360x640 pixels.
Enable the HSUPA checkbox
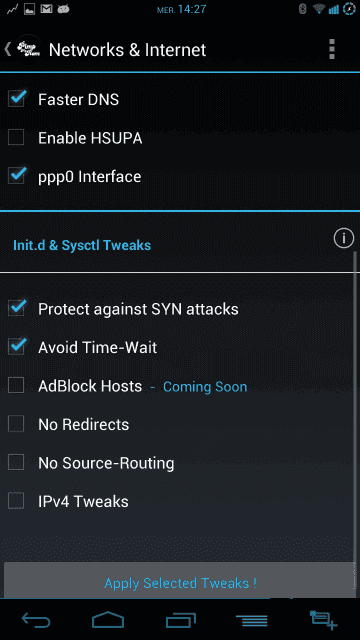tap(16, 138)
